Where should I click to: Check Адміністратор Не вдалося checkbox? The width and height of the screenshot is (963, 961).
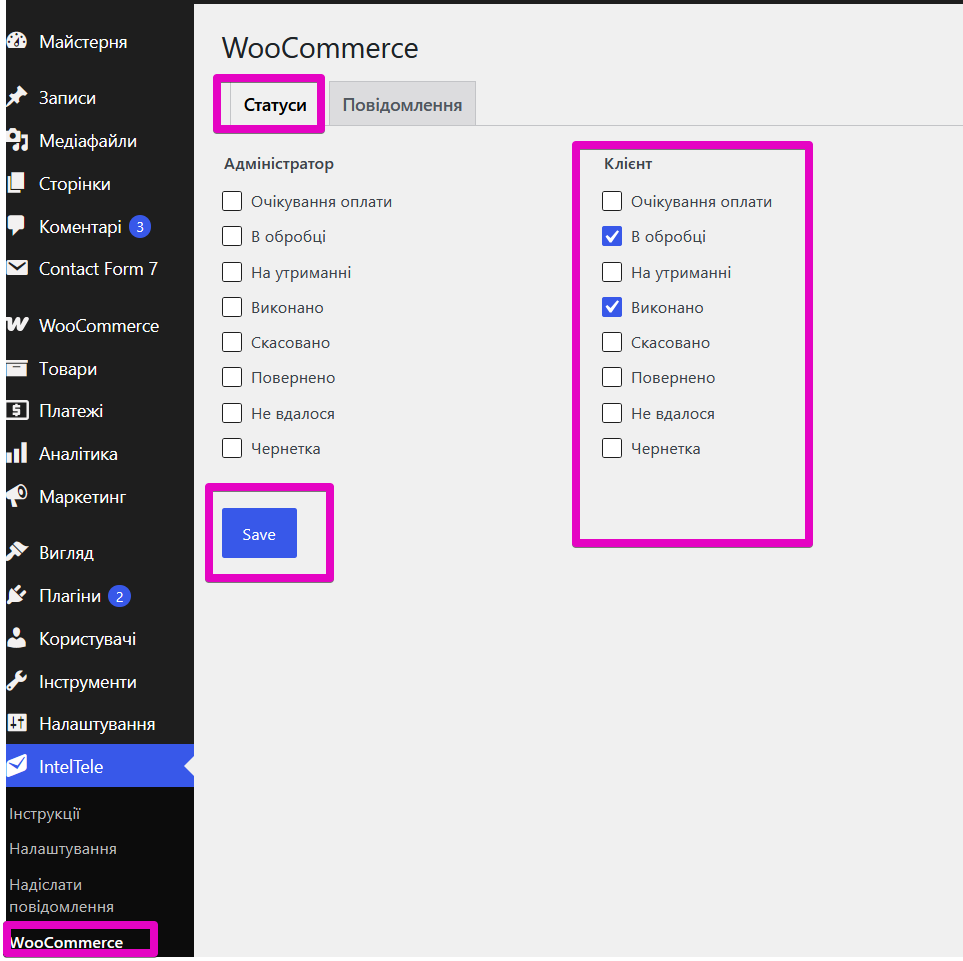coord(232,413)
